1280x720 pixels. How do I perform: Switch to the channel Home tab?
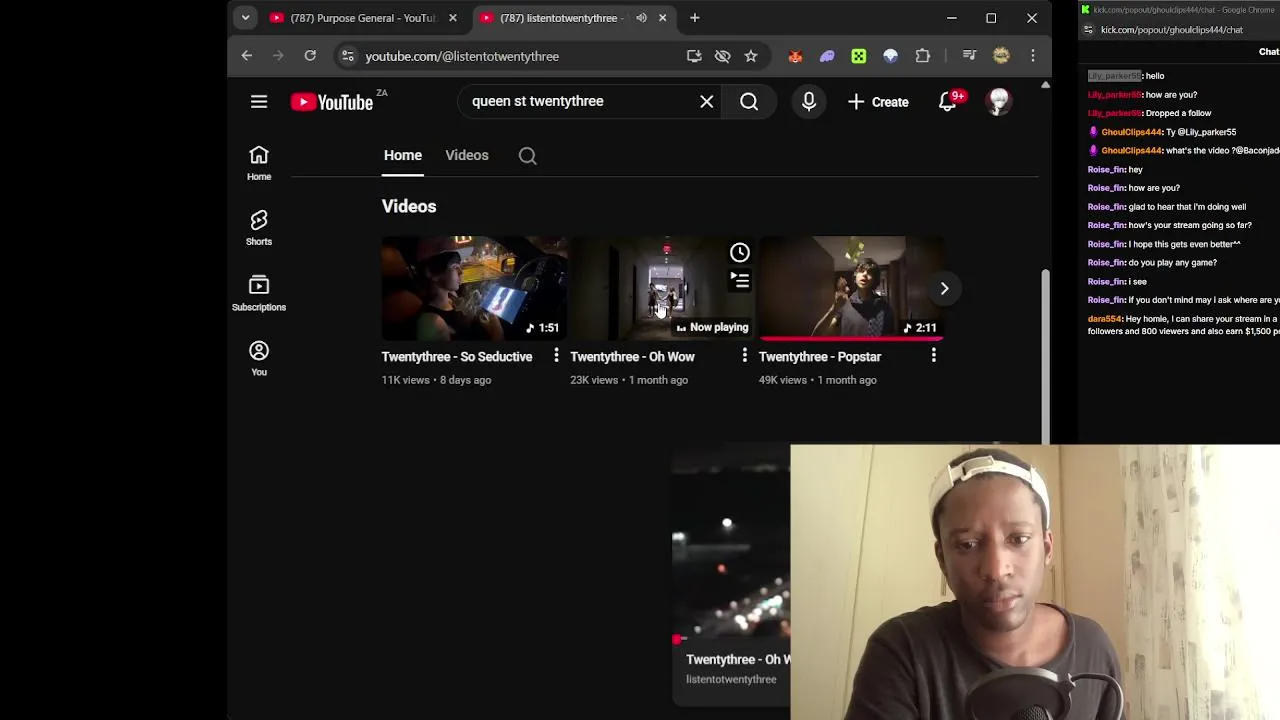coord(403,155)
